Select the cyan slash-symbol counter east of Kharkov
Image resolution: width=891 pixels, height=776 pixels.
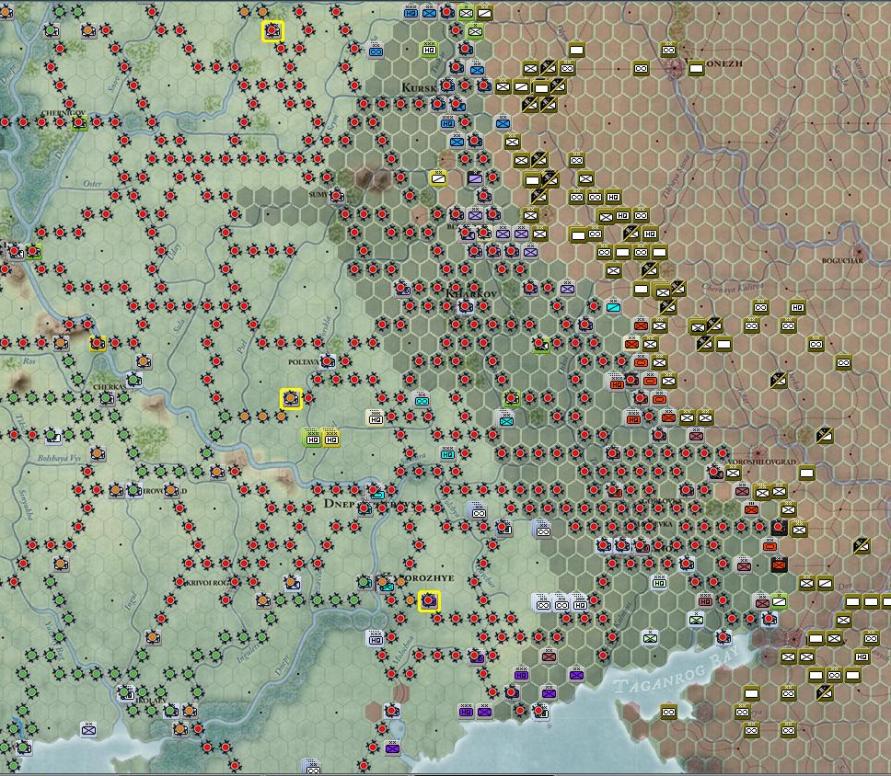tap(613, 307)
